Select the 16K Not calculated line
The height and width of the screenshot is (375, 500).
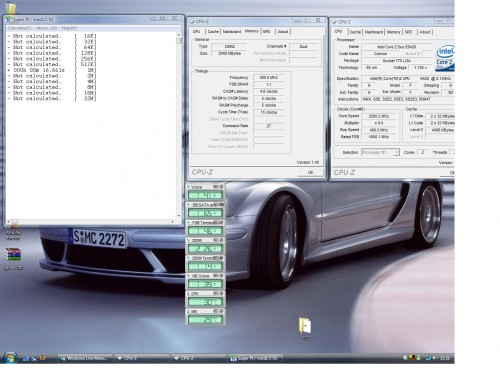[52, 36]
